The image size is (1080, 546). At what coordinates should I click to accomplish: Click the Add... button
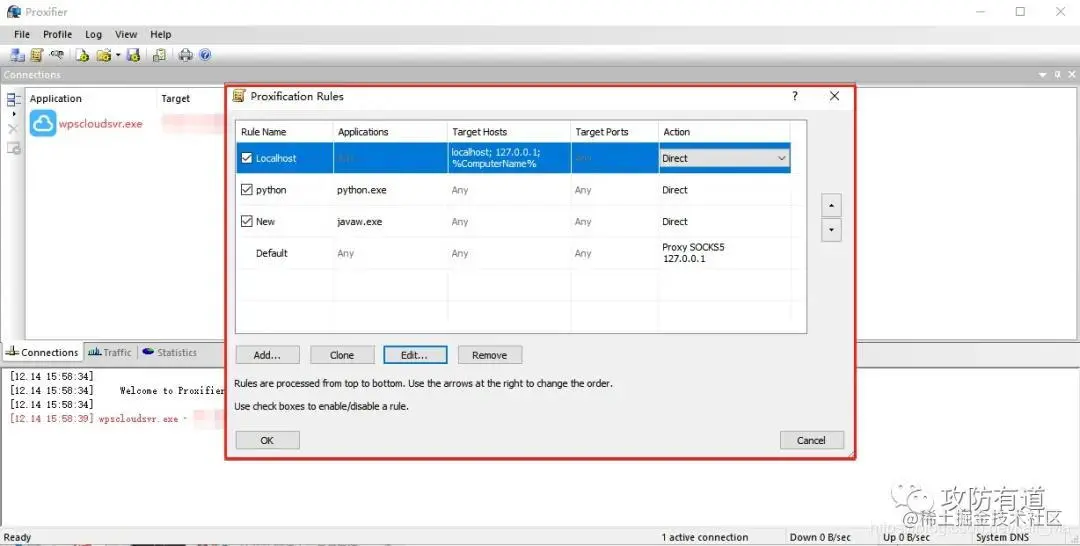(267, 355)
